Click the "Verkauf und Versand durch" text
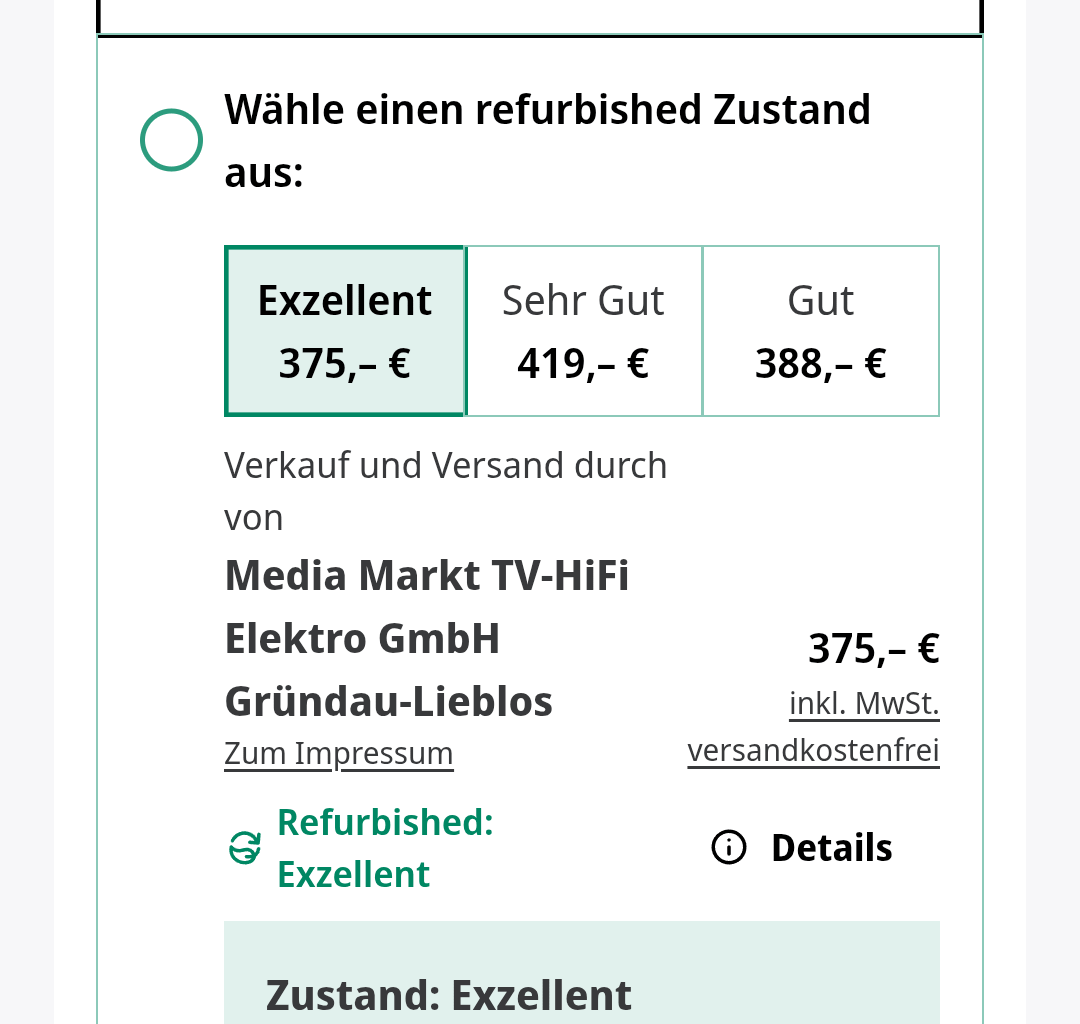 coord(446,465)
